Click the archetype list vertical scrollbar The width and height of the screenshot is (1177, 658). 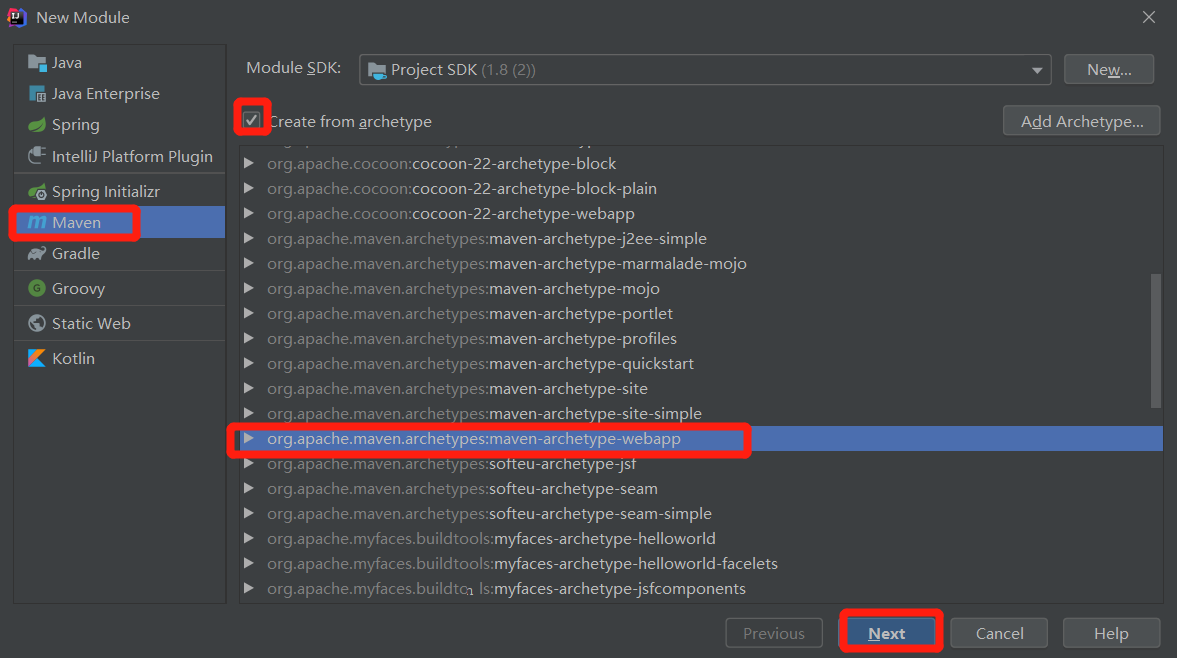pos(1156,341)
